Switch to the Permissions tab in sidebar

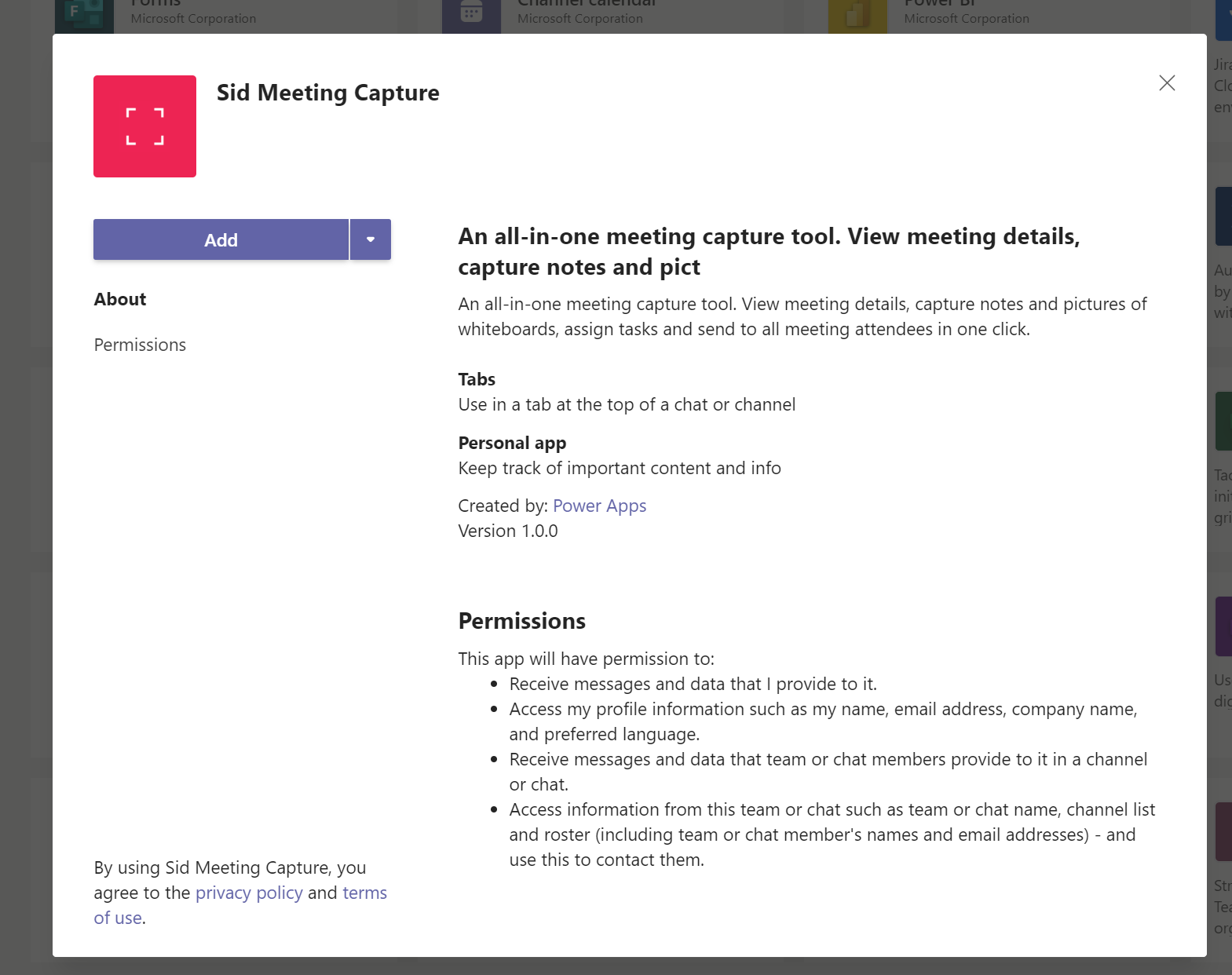(x=140, y=345)
